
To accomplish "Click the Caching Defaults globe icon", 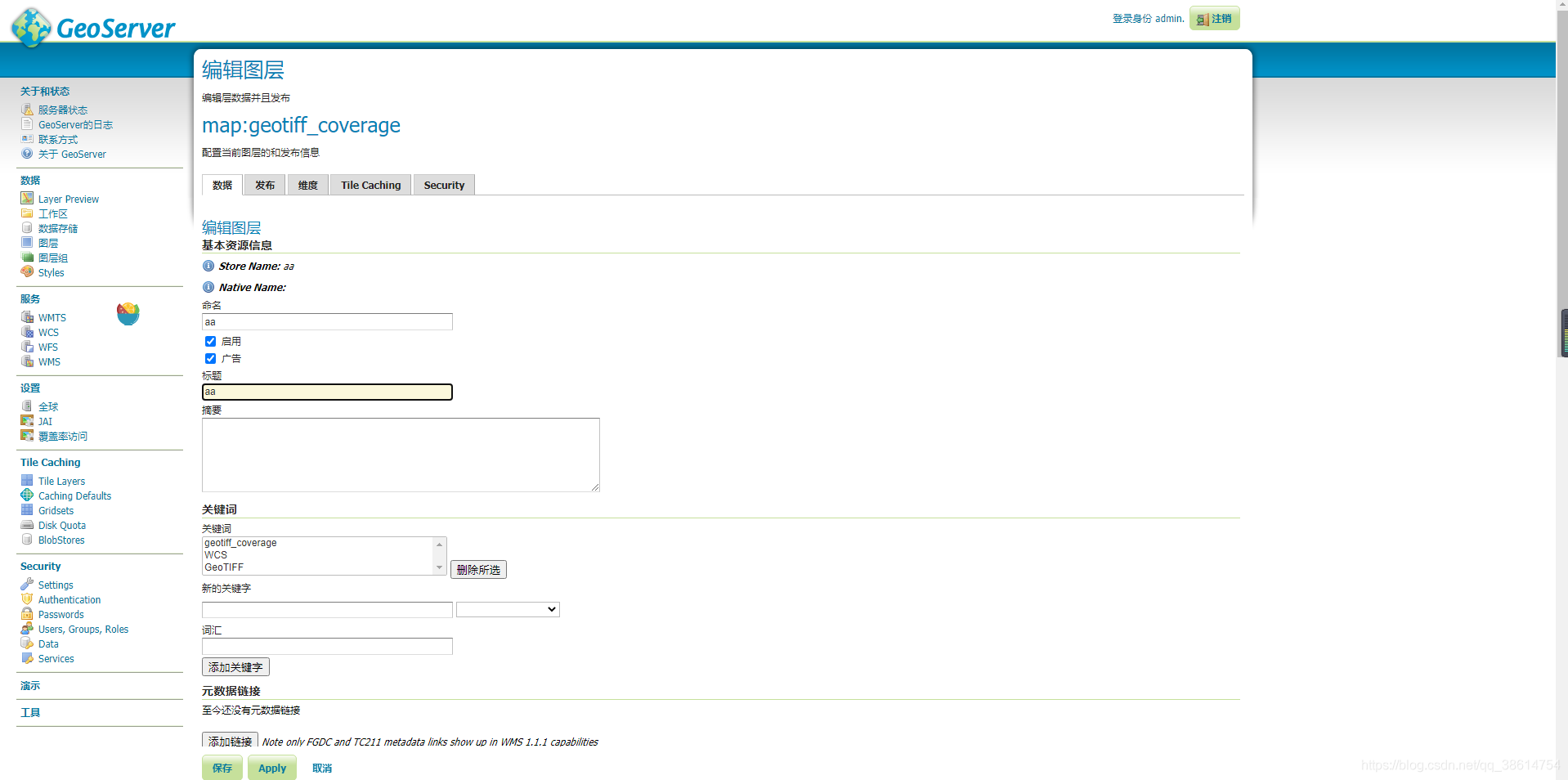I will tap(27, 495).
